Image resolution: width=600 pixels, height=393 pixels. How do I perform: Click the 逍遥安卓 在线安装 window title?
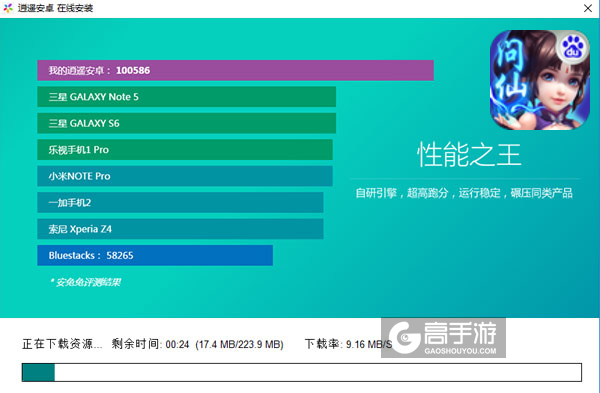(x=55, y=8)
